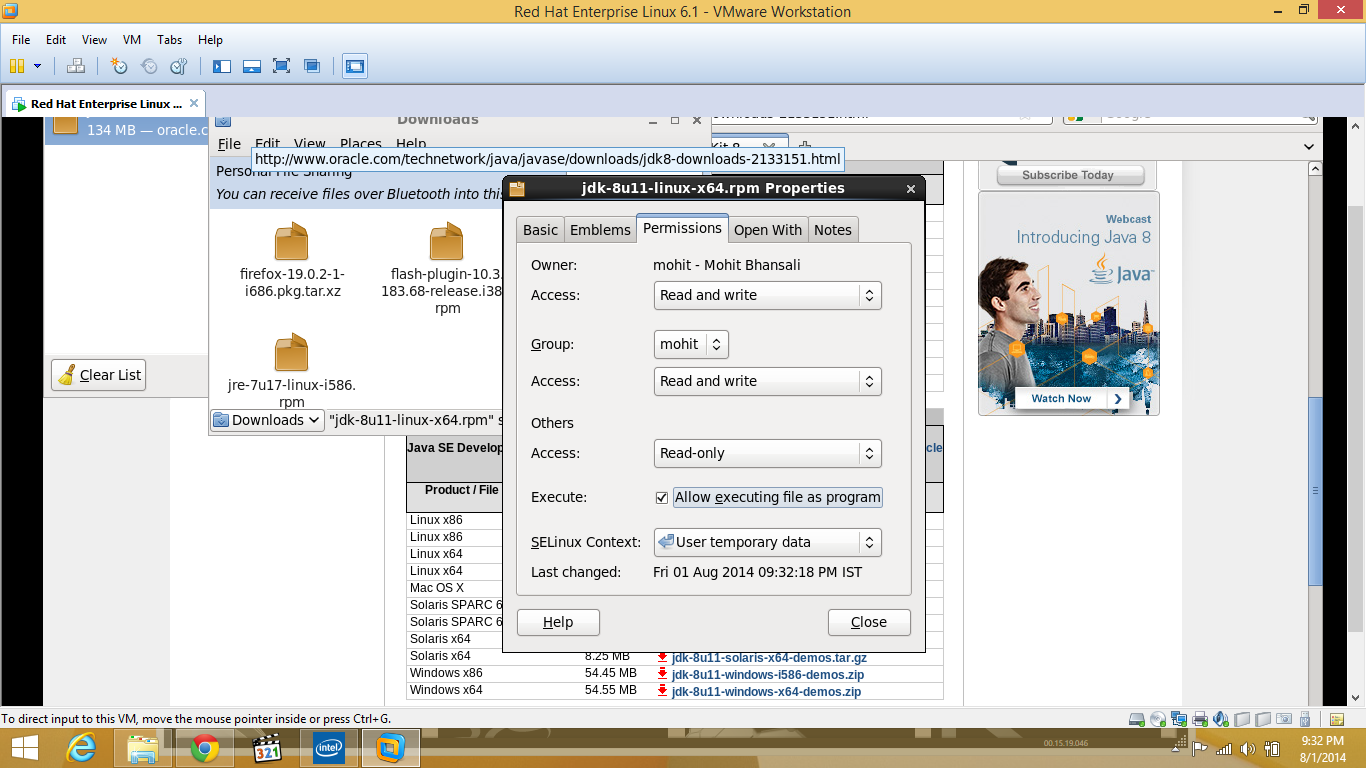
Task: Open the jdk-8u11-solaris-x64-demos.tar.gz download link
Action: pos(769,657)
